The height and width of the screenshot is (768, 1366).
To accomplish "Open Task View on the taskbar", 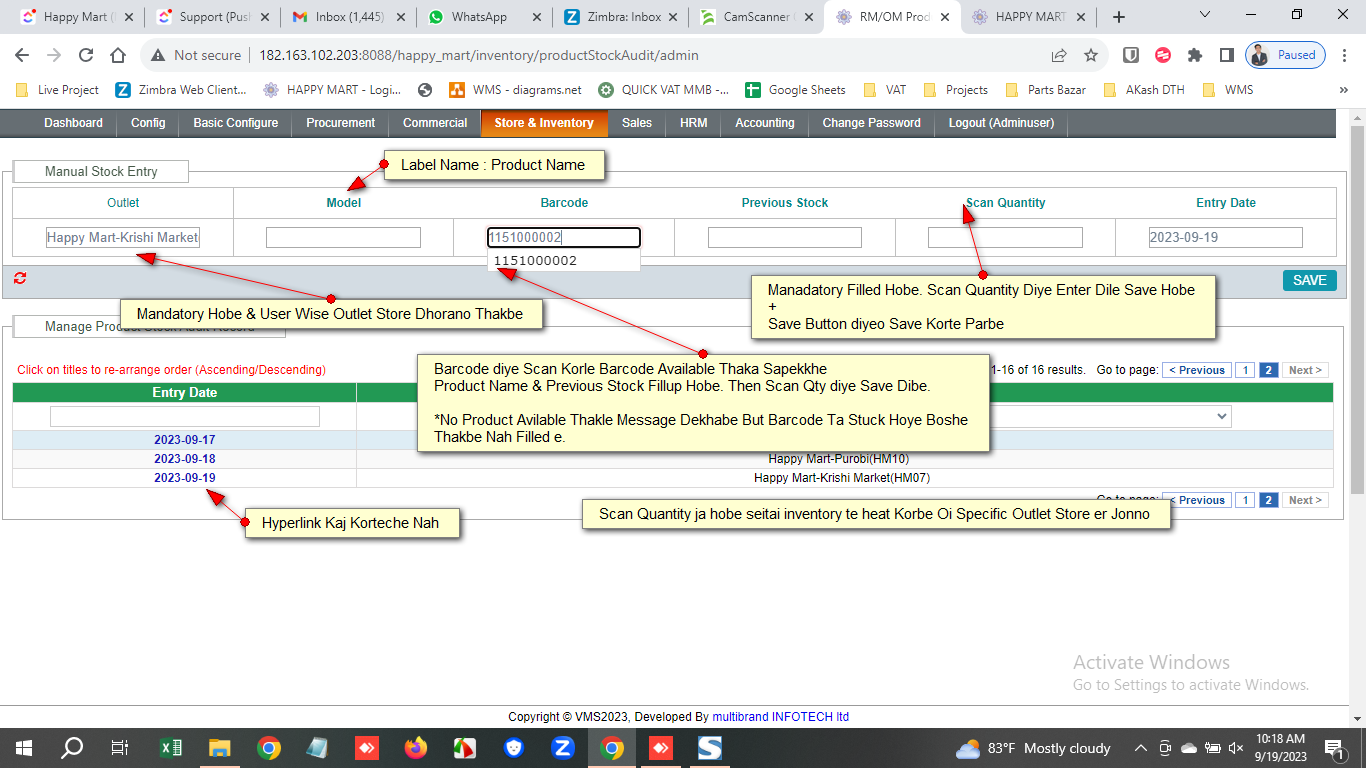I will click(119, 748).
